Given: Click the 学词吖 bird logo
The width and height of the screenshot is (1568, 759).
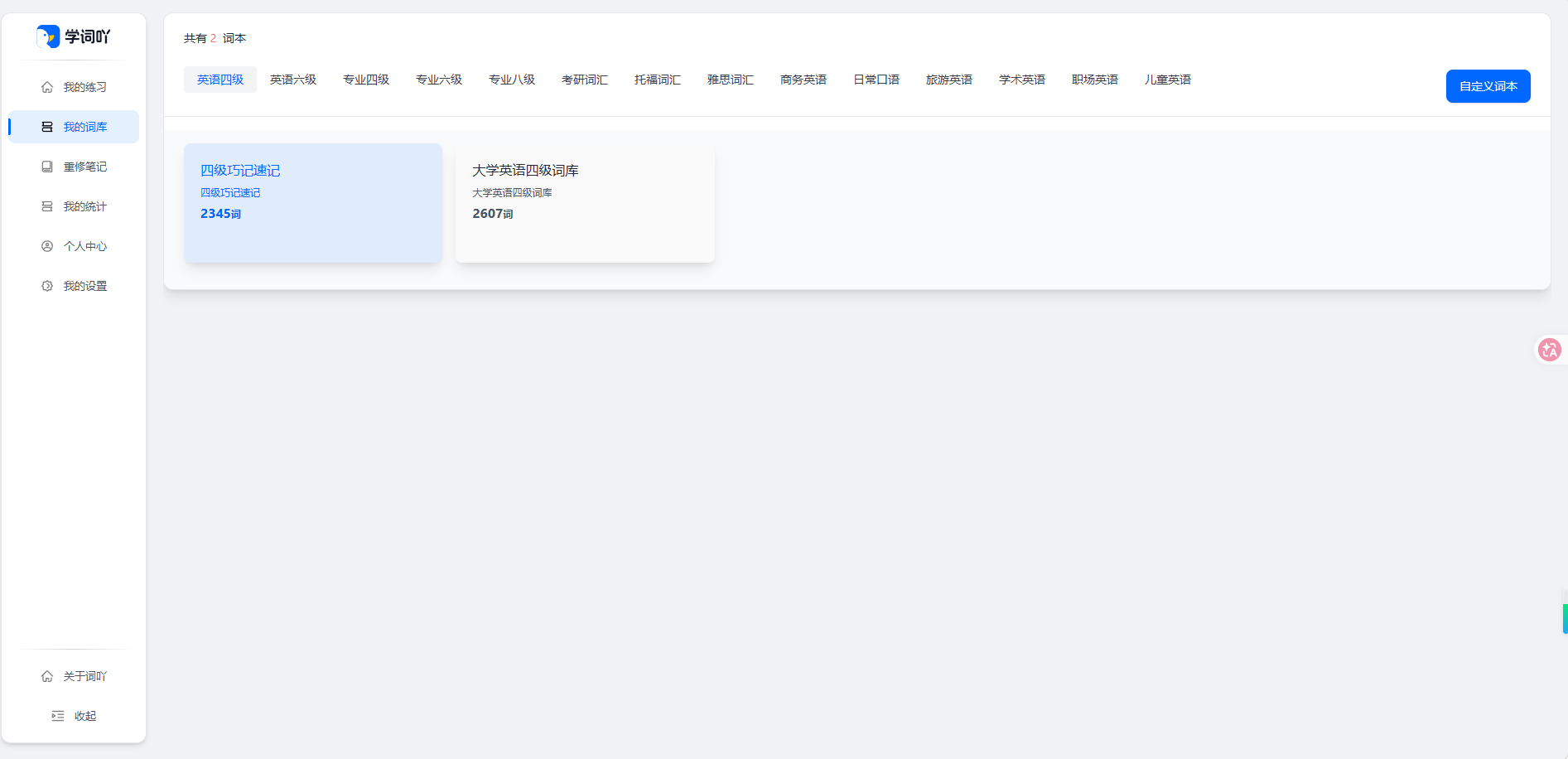Looking at the screenshot, I should [48, 36].
